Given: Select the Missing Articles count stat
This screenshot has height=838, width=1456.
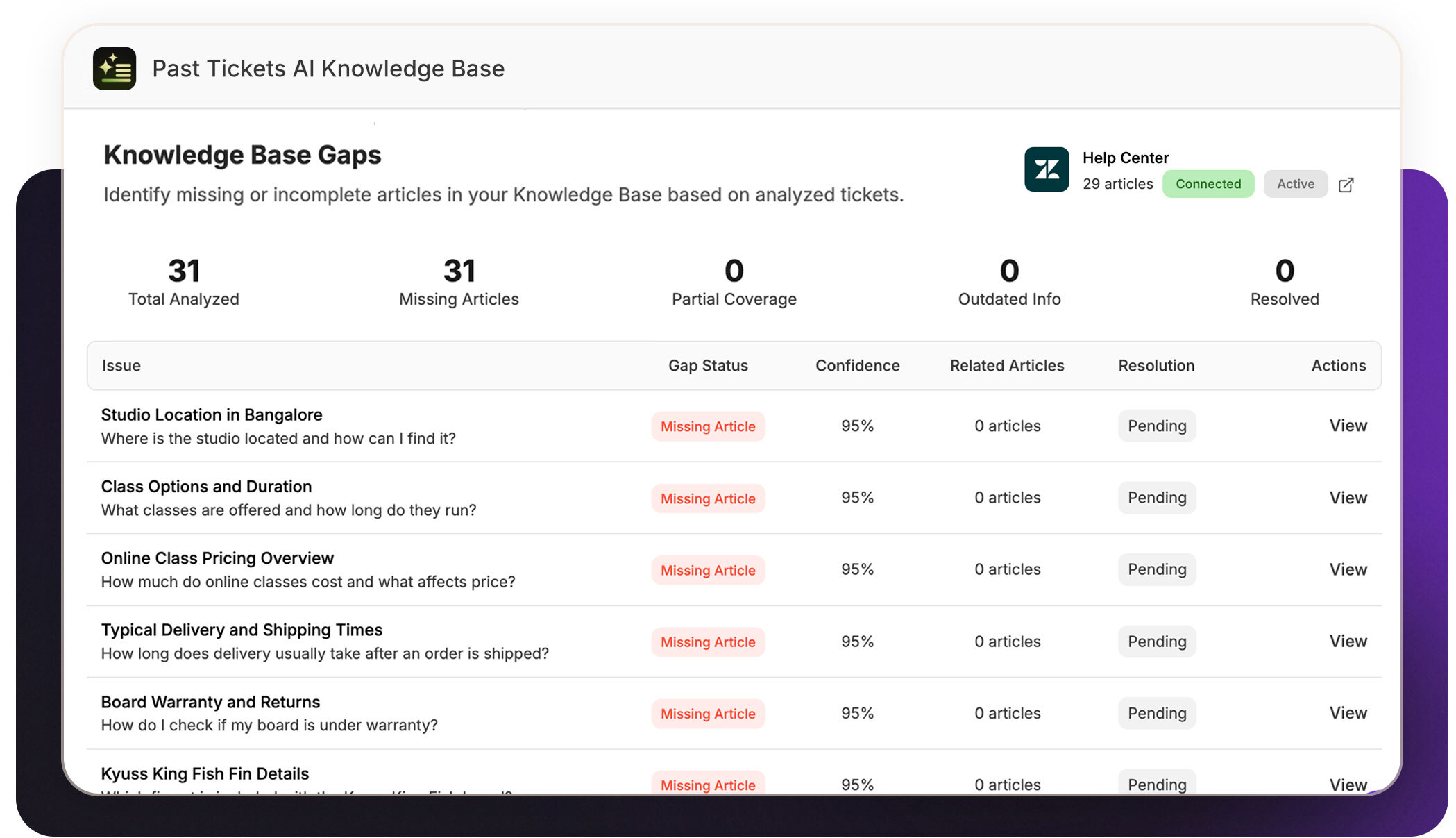Looking at the screenshot, I should tap(459, 282).
